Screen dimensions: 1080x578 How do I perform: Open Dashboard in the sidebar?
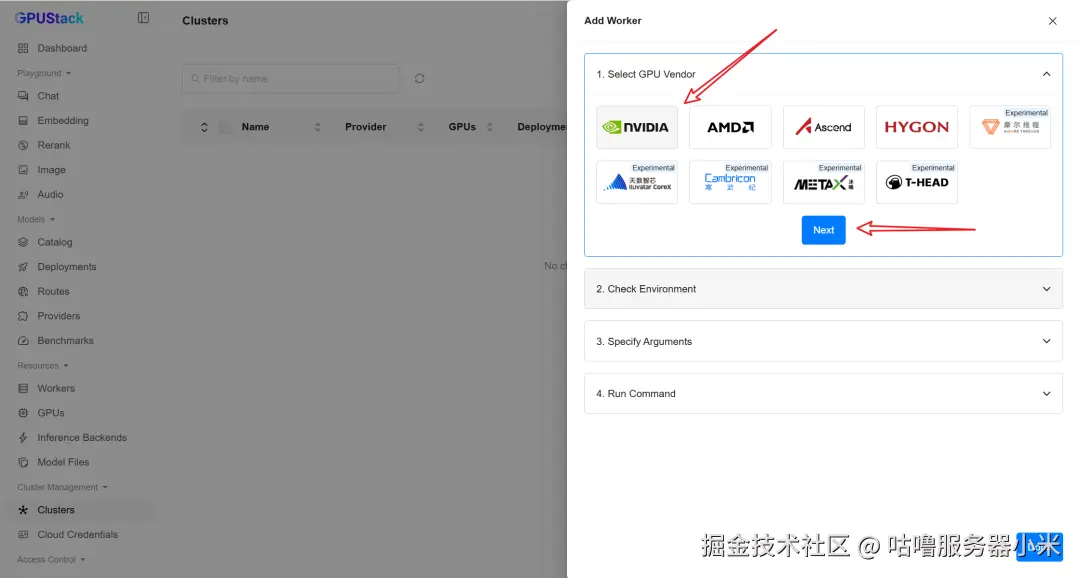[62, 48]
